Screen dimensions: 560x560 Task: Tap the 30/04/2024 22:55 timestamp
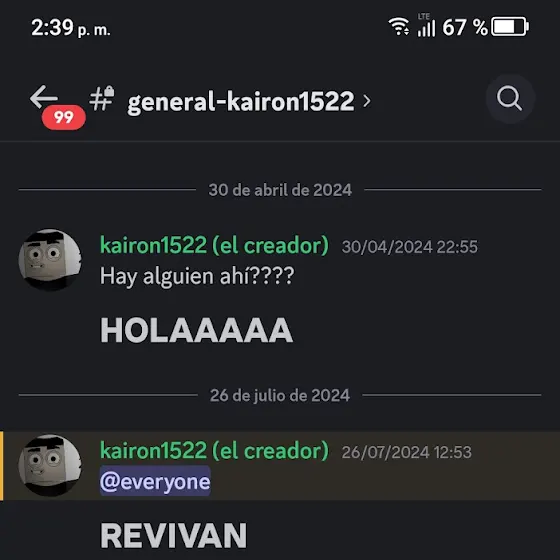coord(410,247)
